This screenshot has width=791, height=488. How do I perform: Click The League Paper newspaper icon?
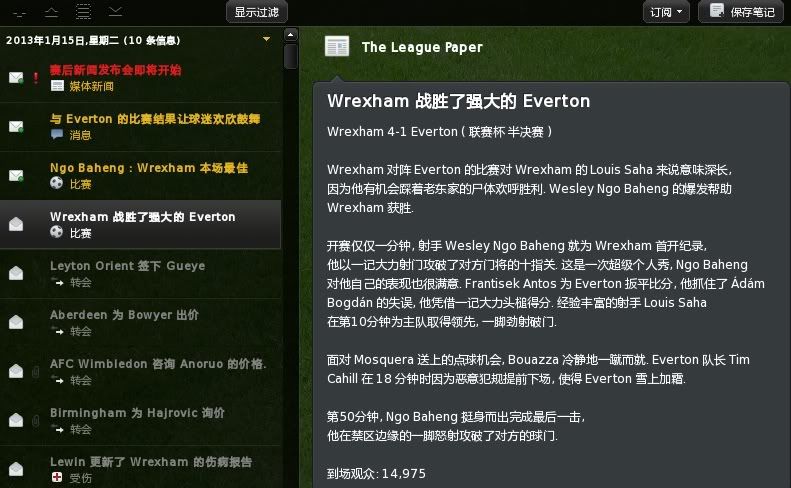337,47
